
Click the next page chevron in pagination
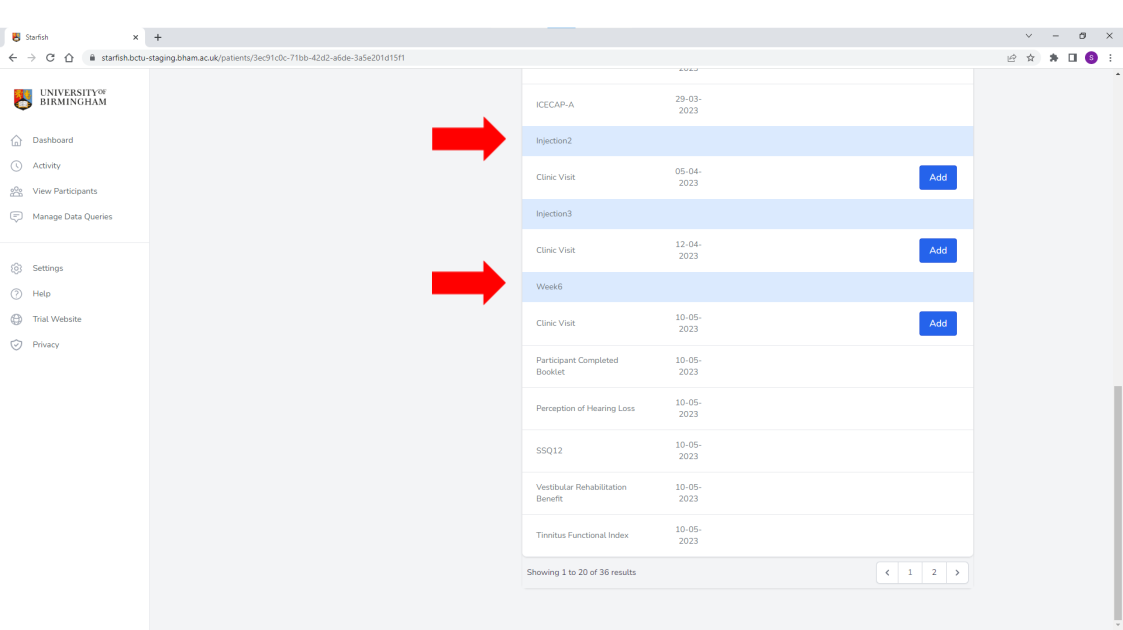957,573
